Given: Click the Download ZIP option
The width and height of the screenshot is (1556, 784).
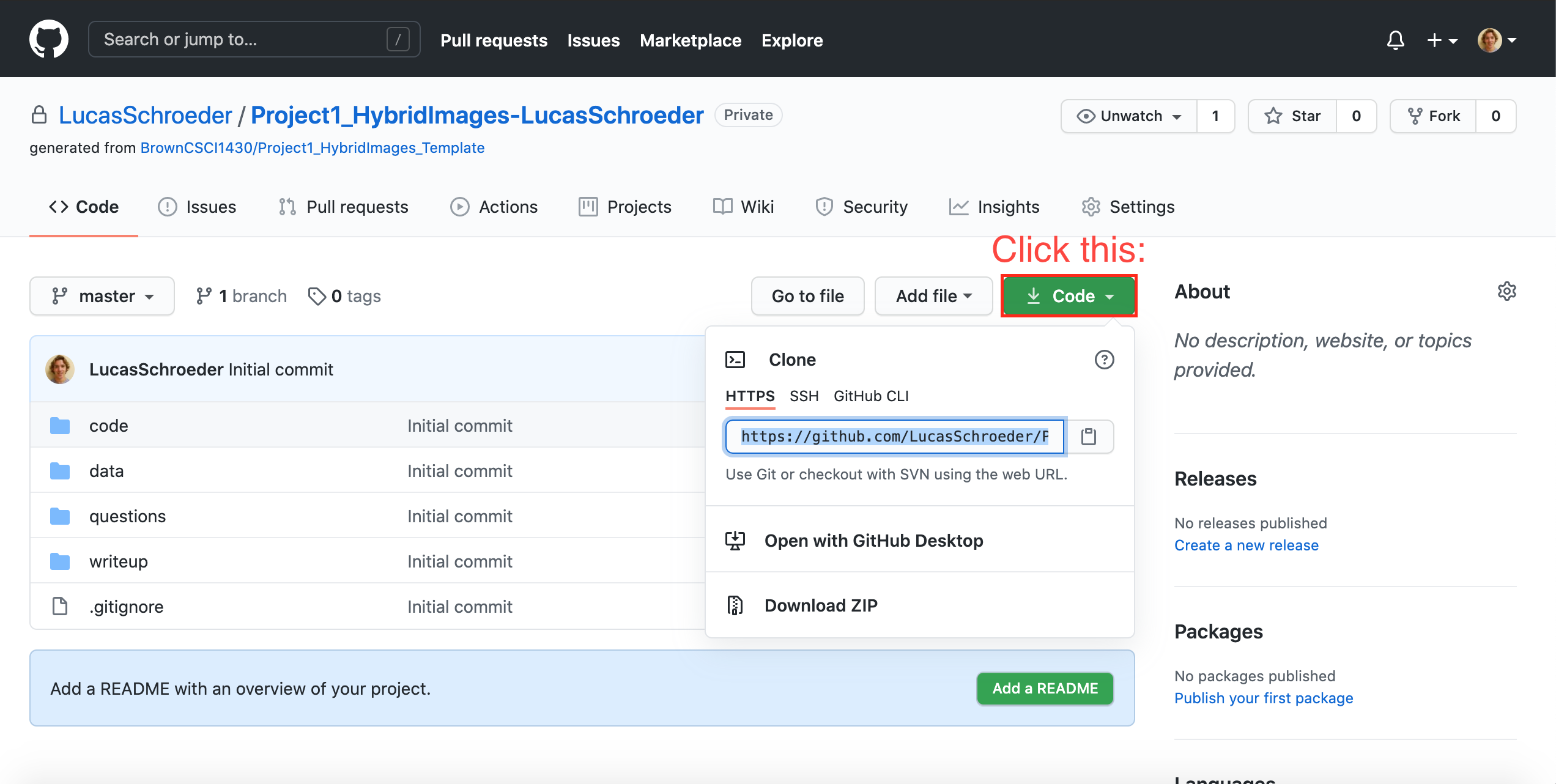Looking at the screenshot, I should [x=821, y=605].
